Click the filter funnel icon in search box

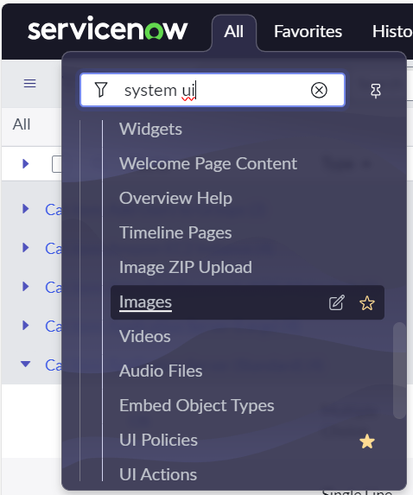pos(101,90)
